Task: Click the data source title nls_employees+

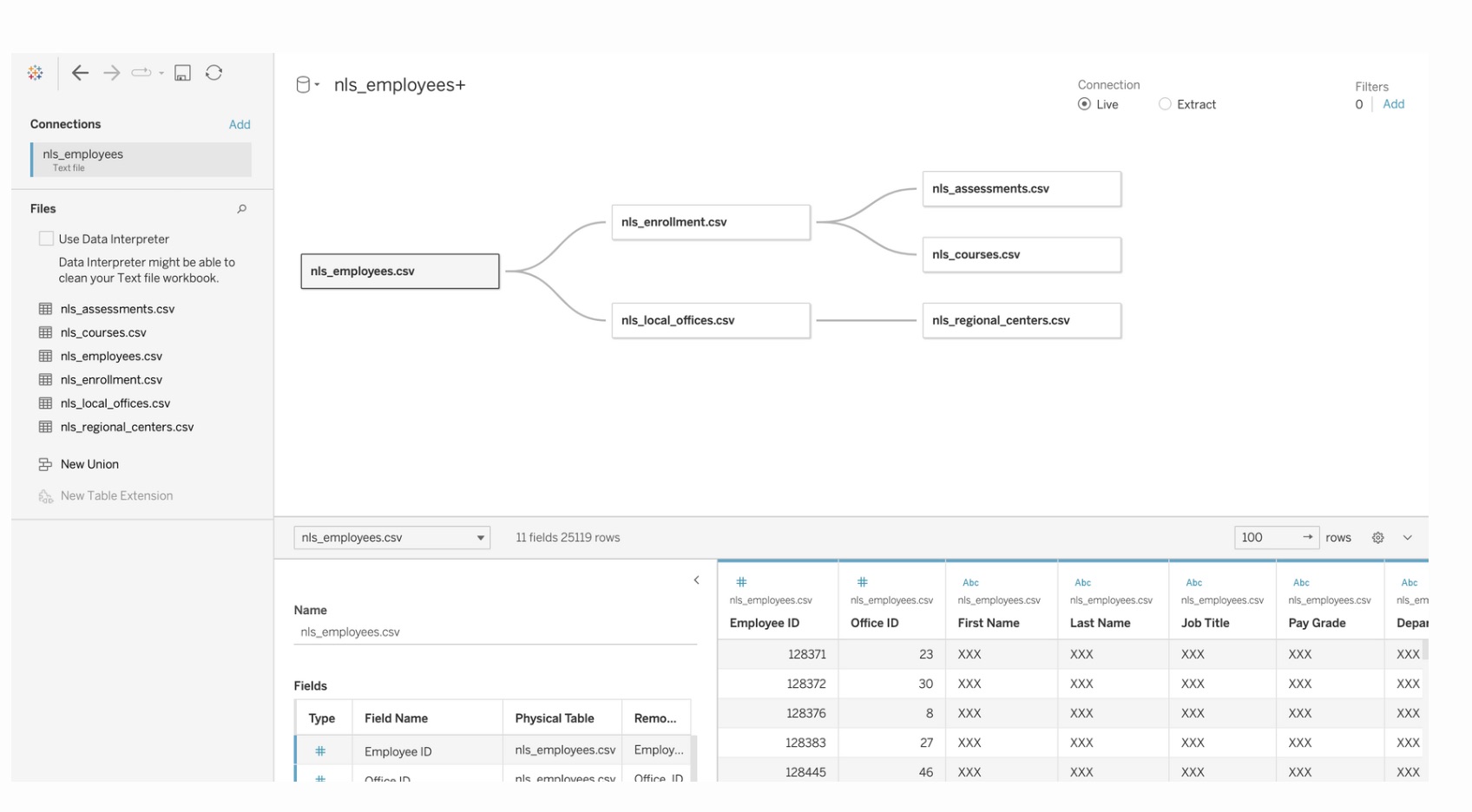Action: click(399, 85)
